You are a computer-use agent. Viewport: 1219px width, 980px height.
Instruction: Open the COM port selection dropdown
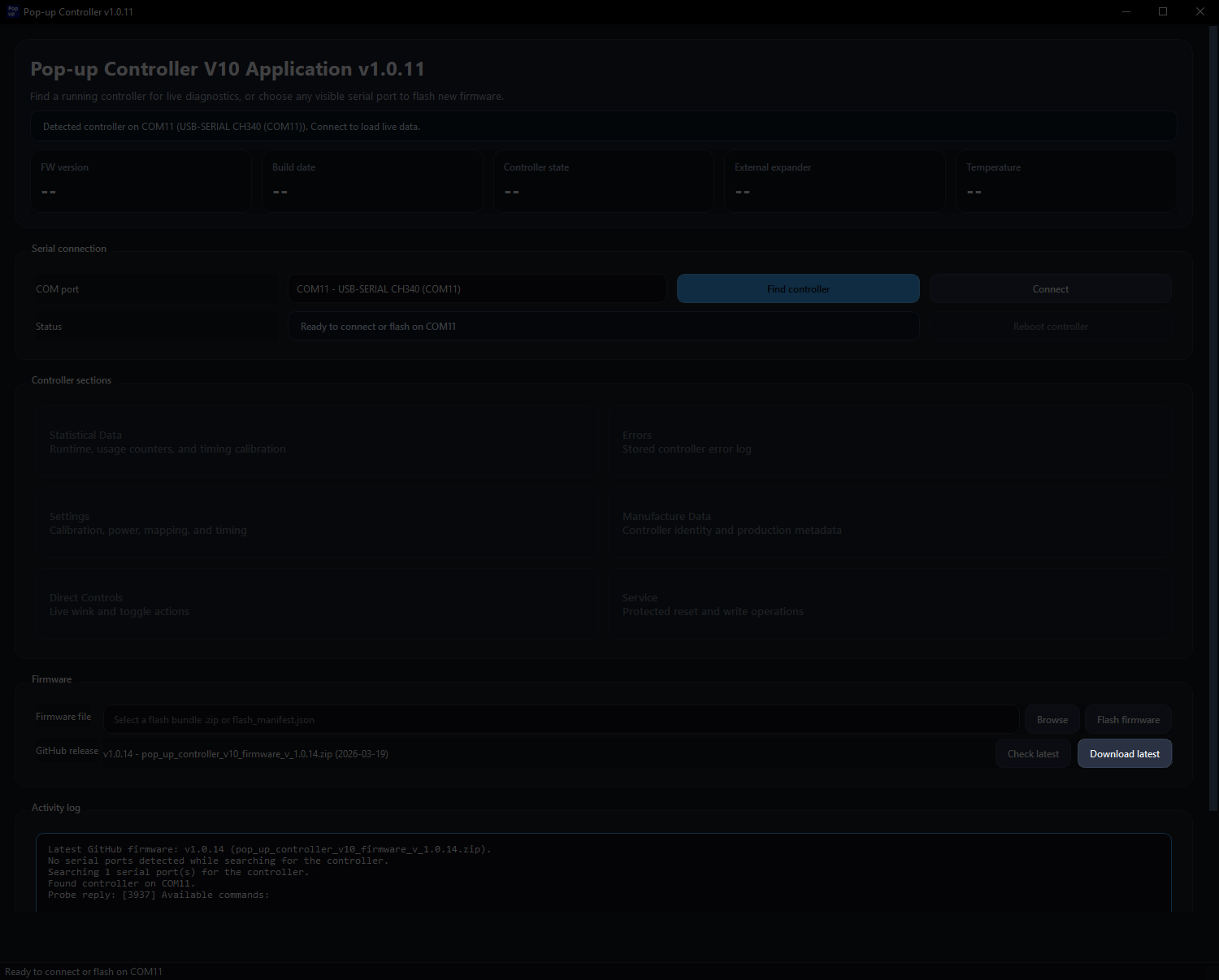tap(476, 288)
